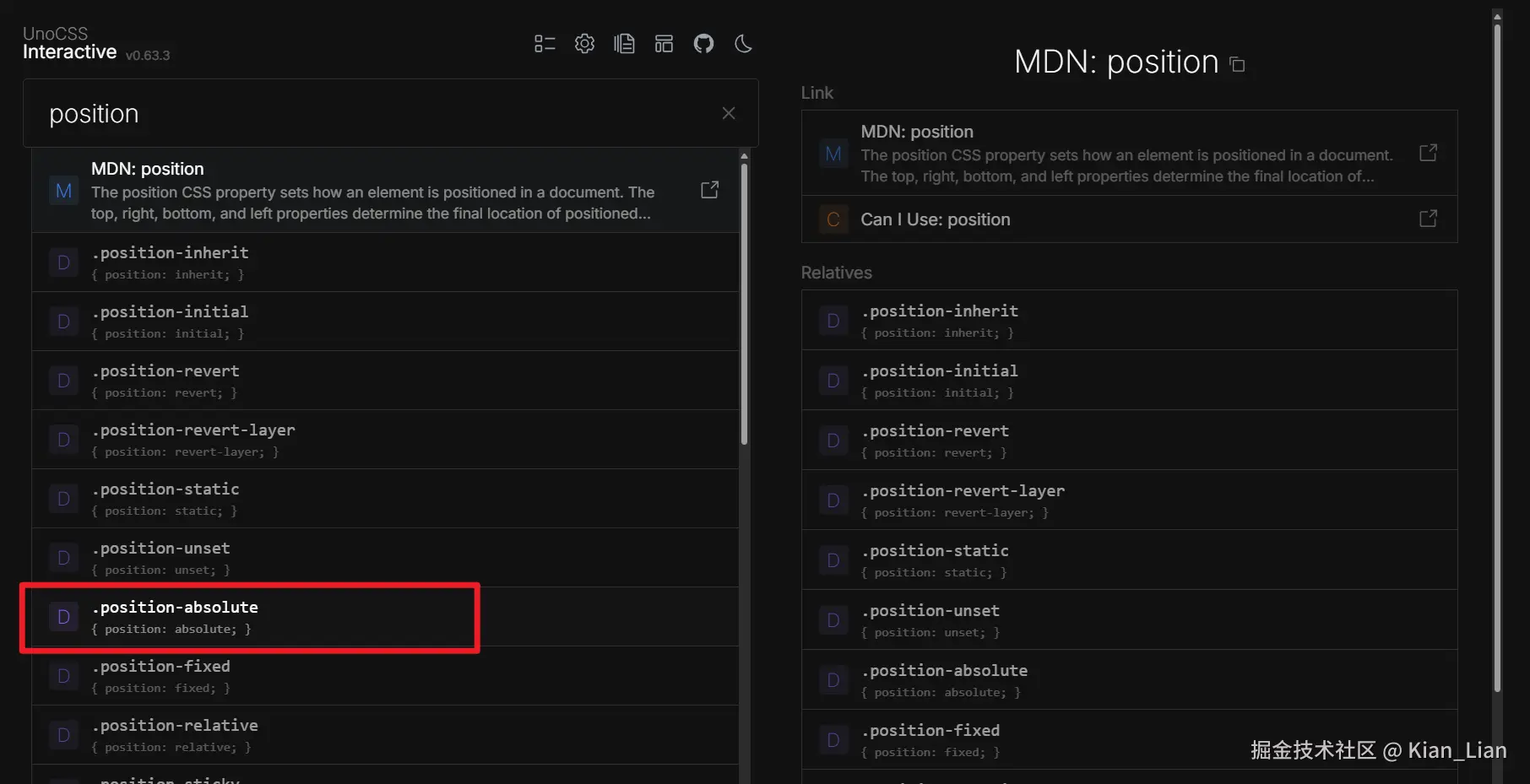
Task: Select .position-fixed in search results
Action: pyautogui.click(x=385, y=676)
